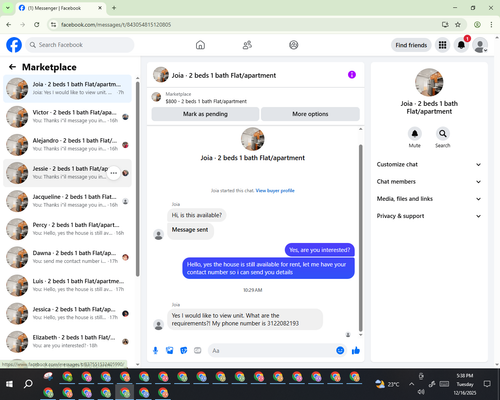Open the emoji picker in composer
Screen dimensions: 500x400
tap(340, 350)
